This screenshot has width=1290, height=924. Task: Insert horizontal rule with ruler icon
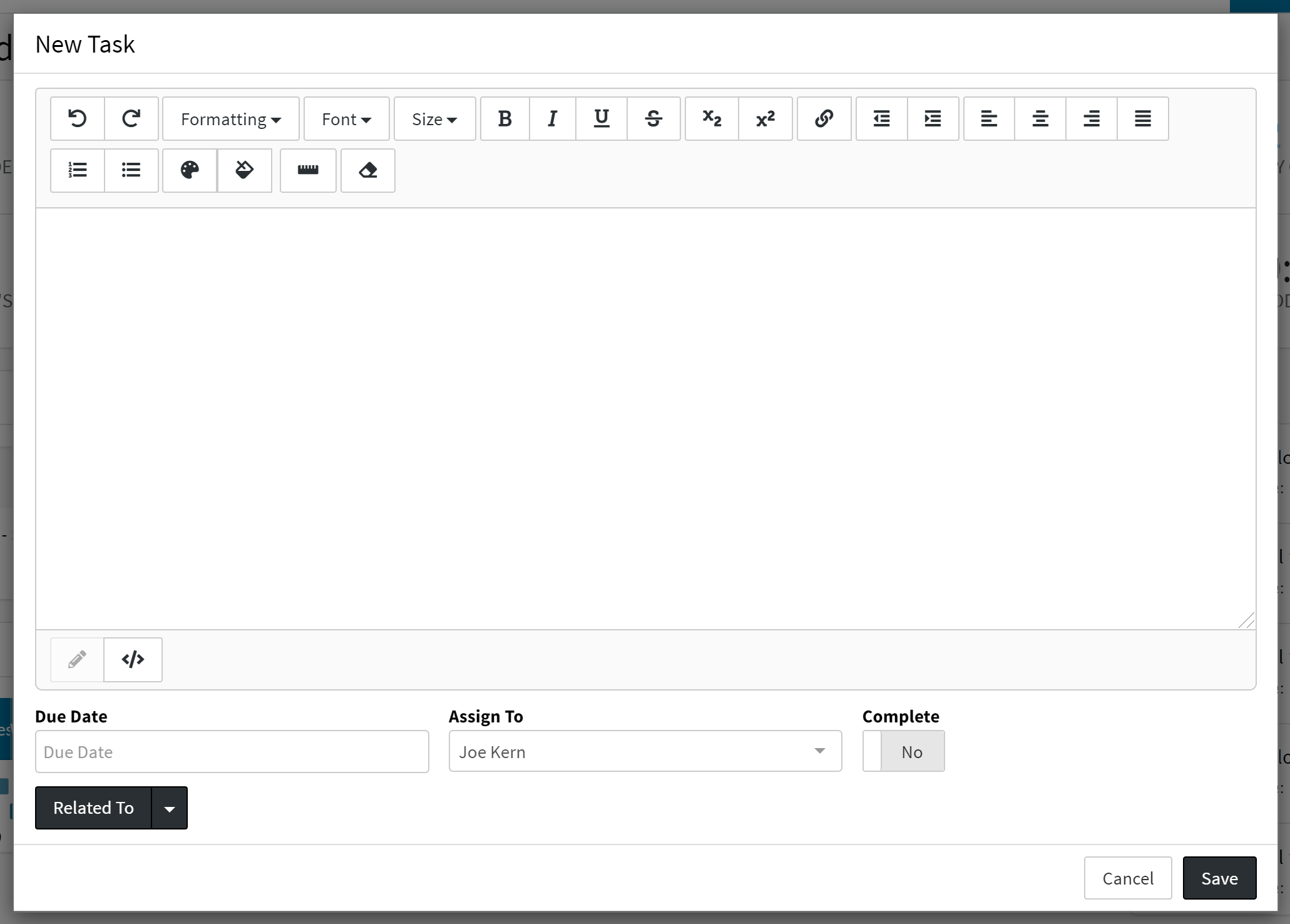point(308,170)
